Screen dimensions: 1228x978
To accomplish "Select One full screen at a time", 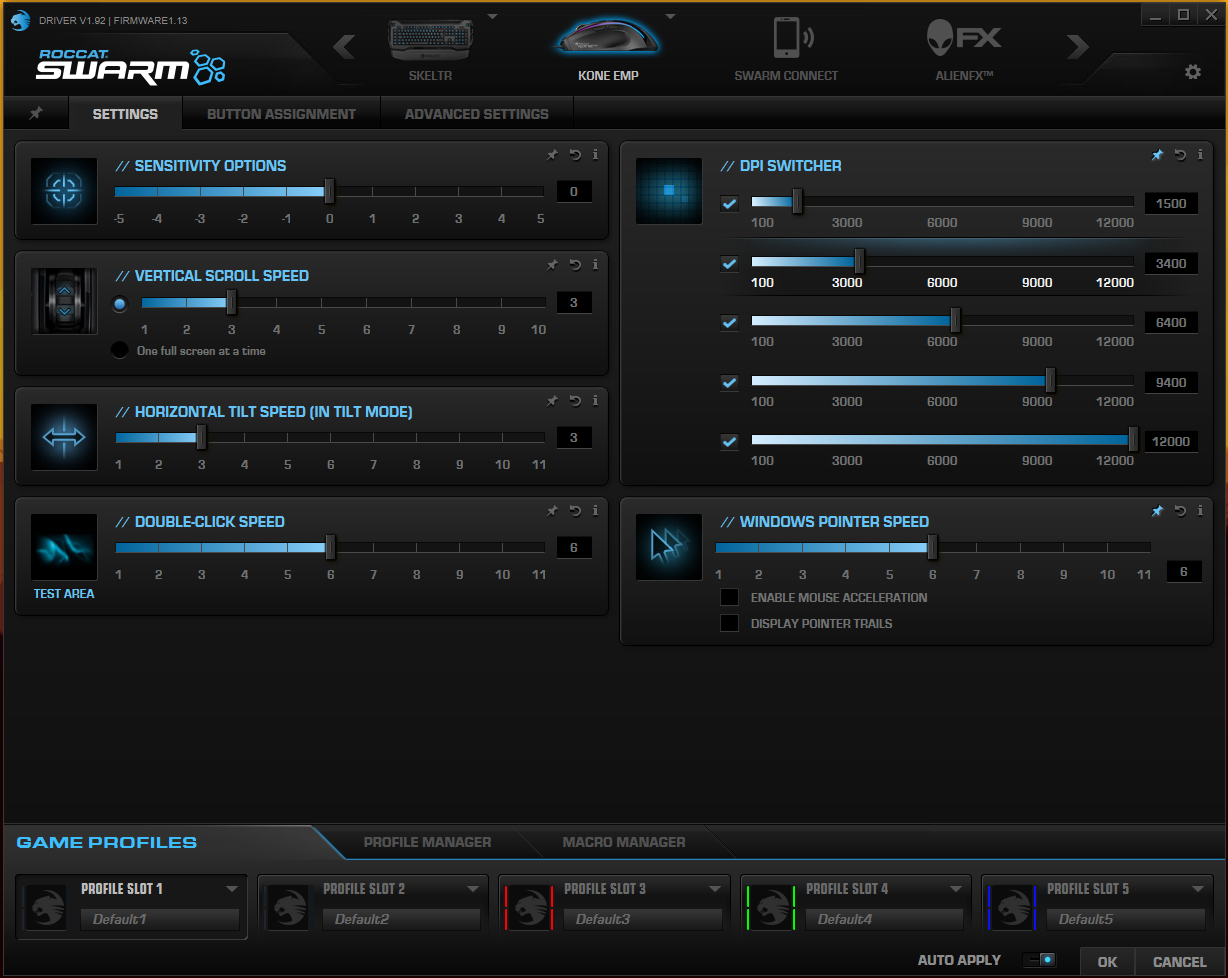I will [x=120, y=350].
